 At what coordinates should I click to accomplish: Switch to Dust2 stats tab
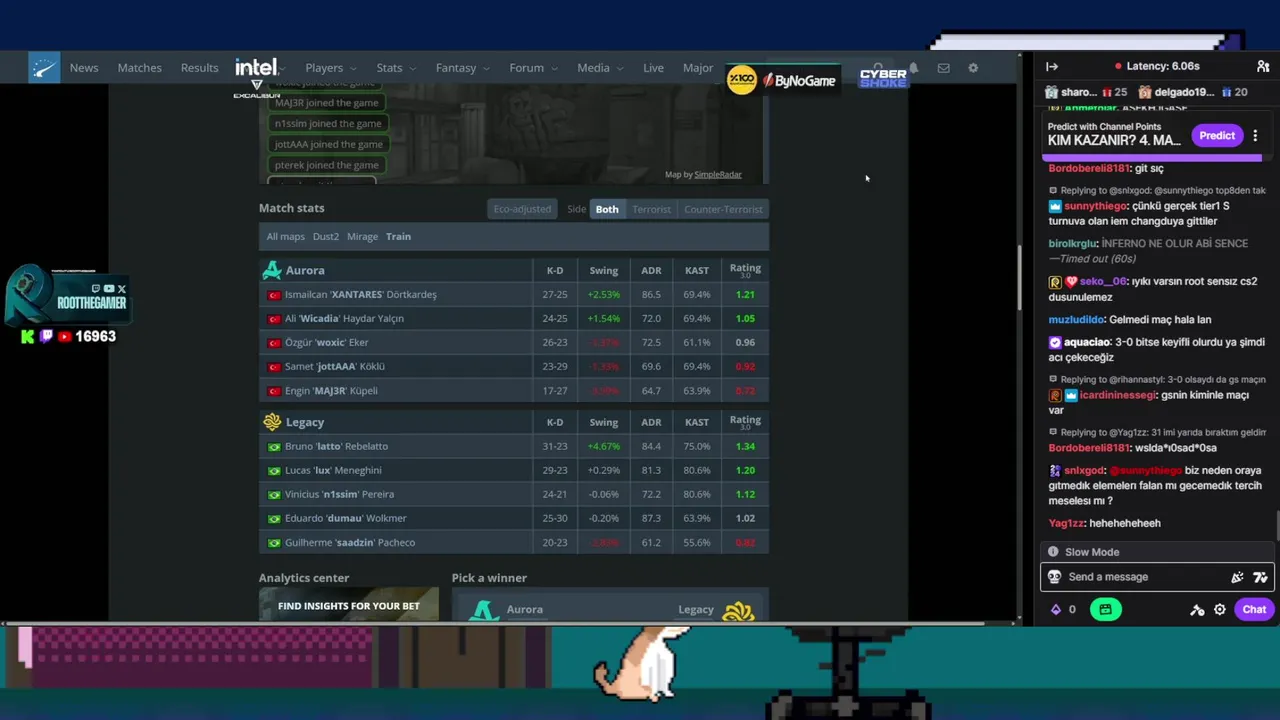pos(326,237)
